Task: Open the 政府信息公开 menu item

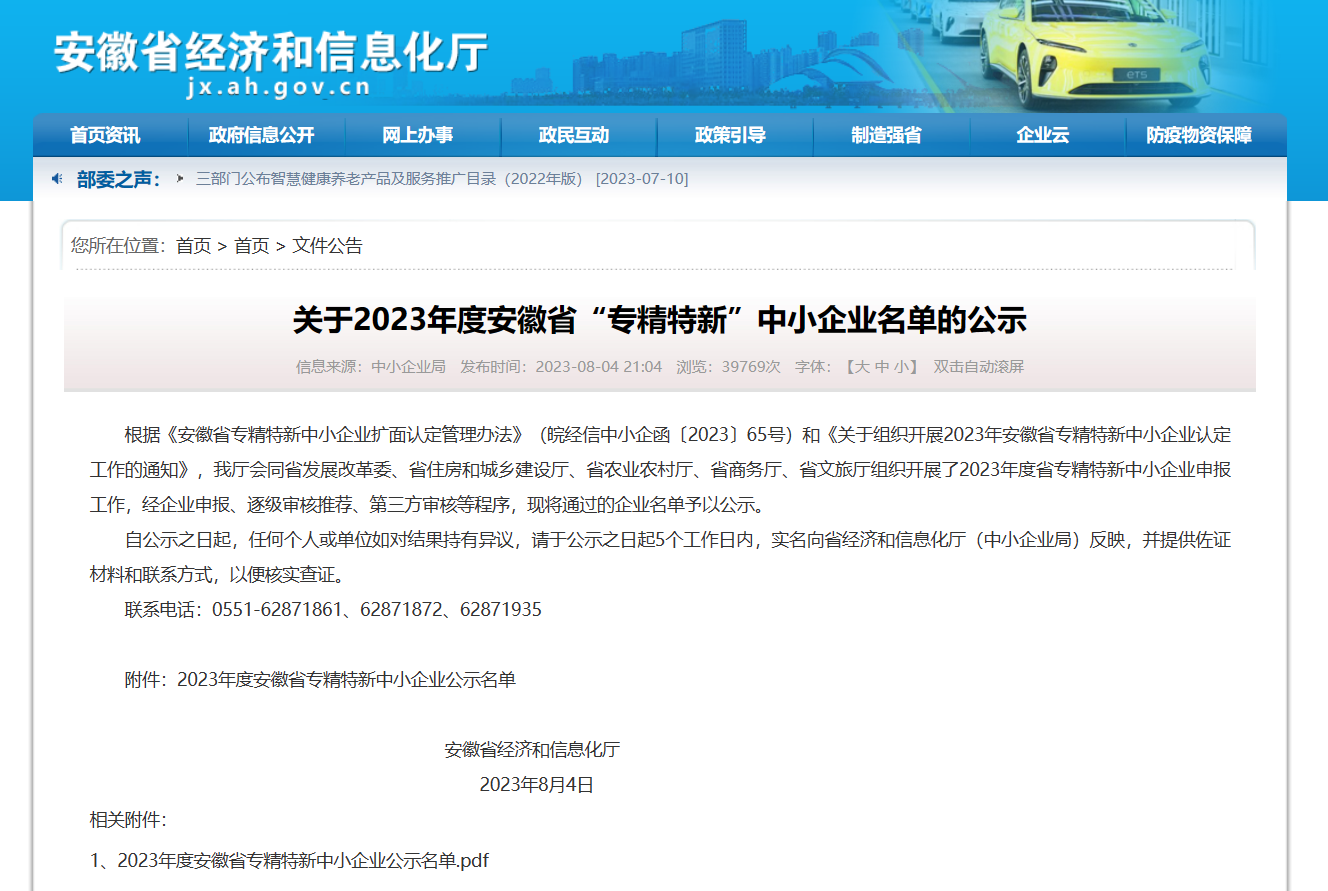Action: pyautogui.click(x=262, y=135)
